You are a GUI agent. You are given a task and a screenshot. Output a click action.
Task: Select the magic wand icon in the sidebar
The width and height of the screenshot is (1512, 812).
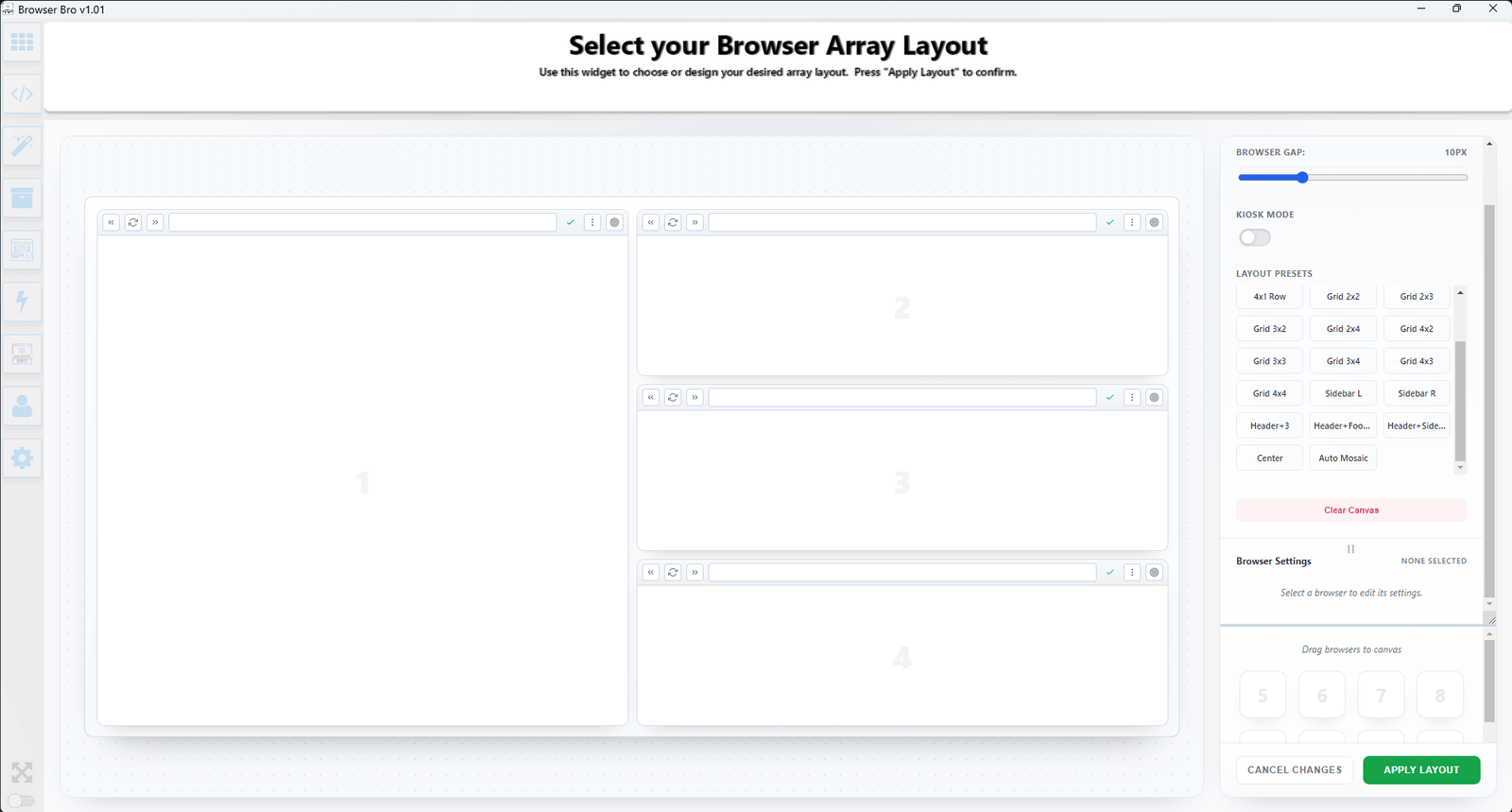tap(22, 146)
